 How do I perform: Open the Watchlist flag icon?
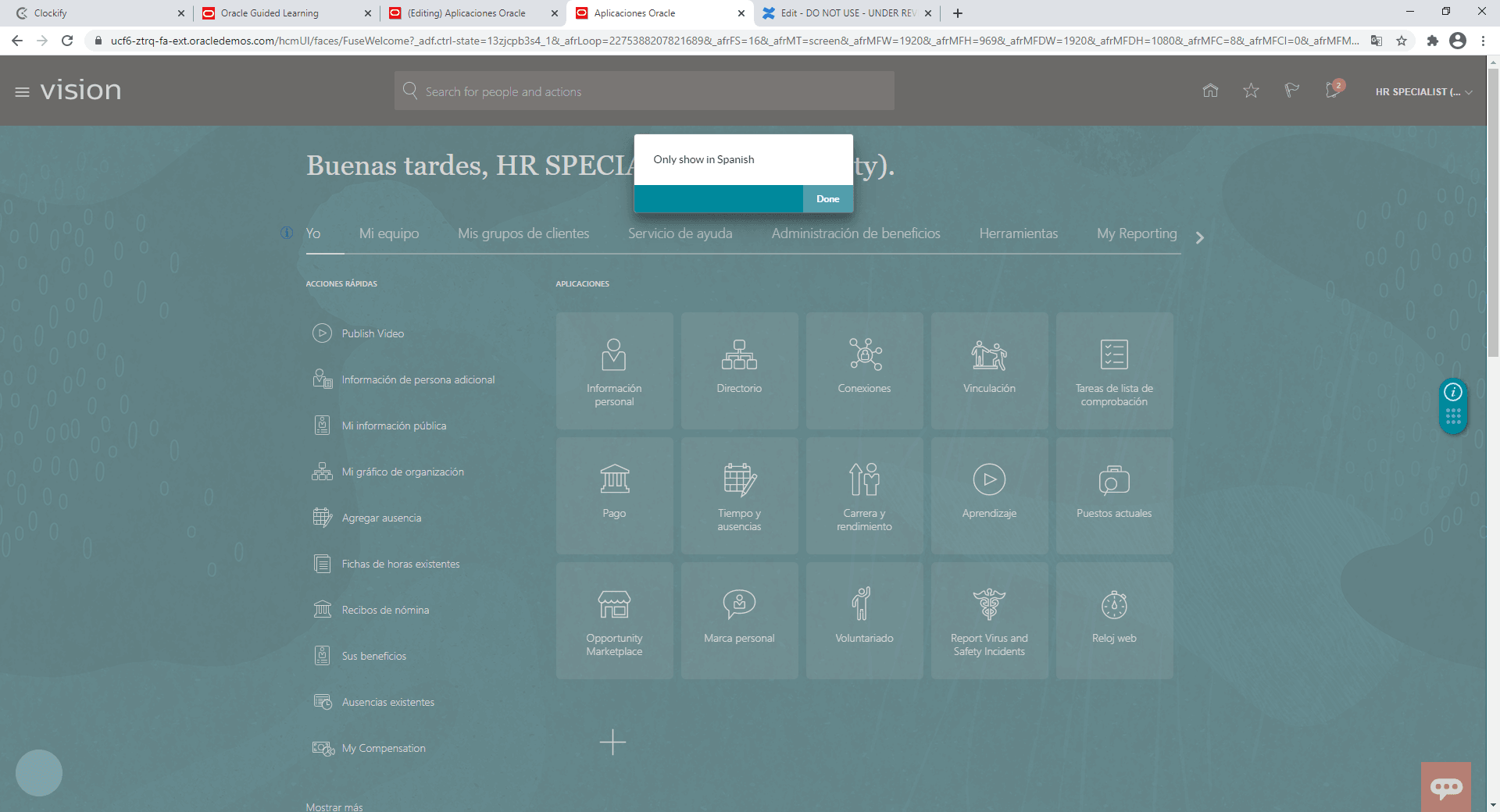pyautogui.click(x=1291, y=91)
